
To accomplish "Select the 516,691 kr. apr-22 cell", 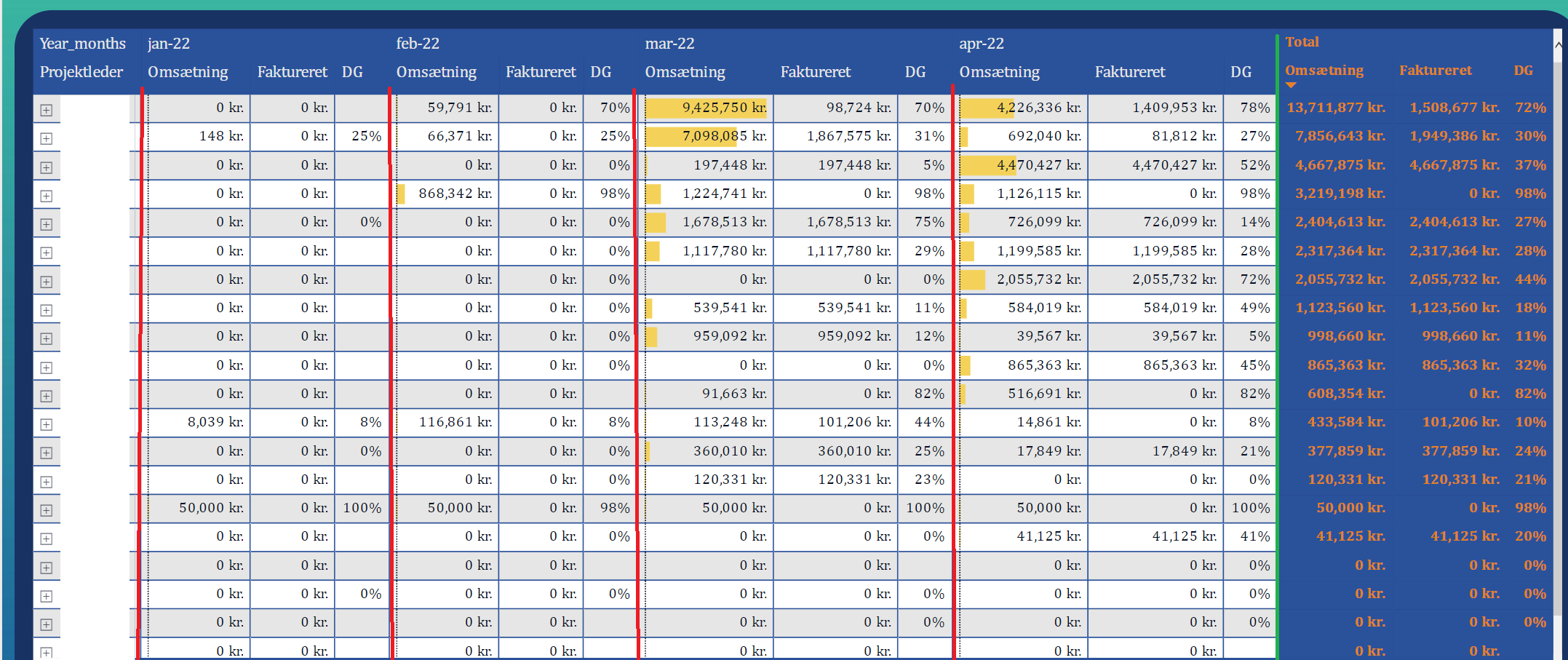I will click(1021, 394).
